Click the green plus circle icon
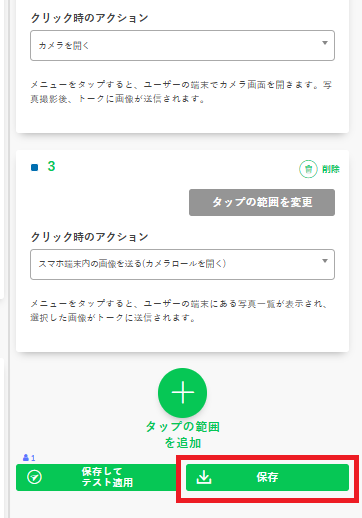 [182, 393]
